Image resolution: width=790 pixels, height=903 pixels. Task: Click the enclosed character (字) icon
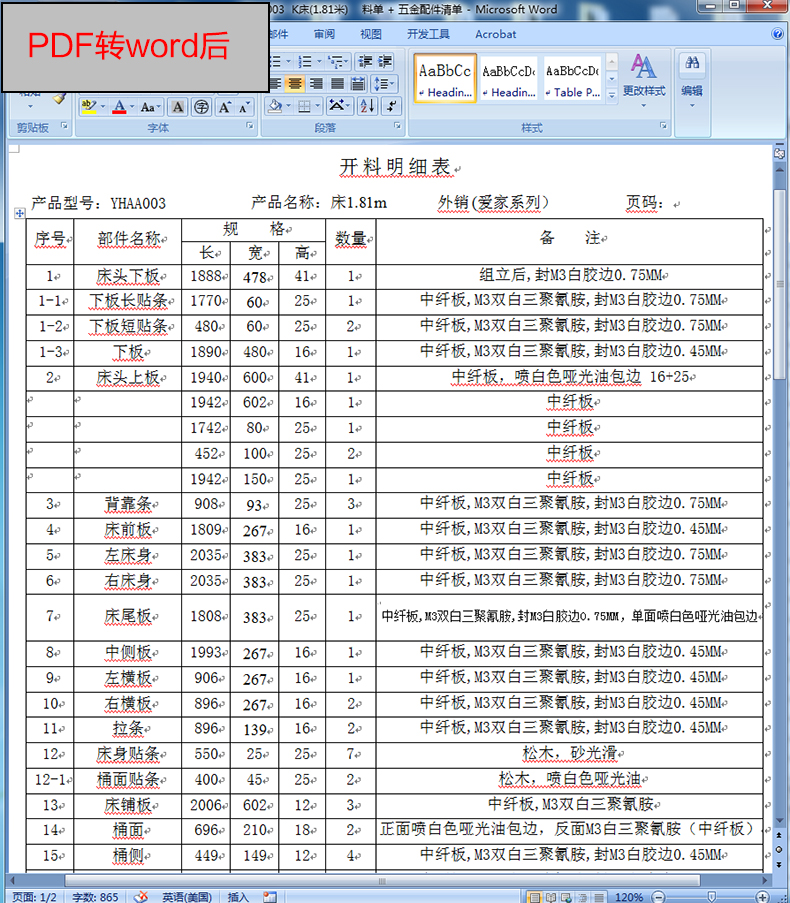click(201, 107)
